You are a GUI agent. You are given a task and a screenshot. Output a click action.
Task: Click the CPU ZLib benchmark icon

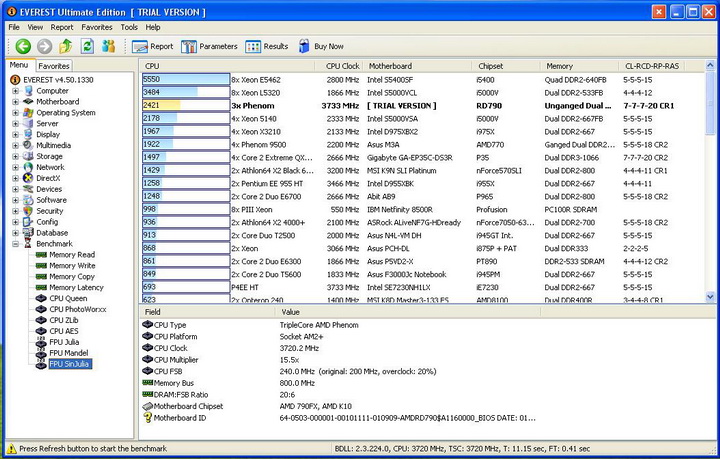(41, 320)
